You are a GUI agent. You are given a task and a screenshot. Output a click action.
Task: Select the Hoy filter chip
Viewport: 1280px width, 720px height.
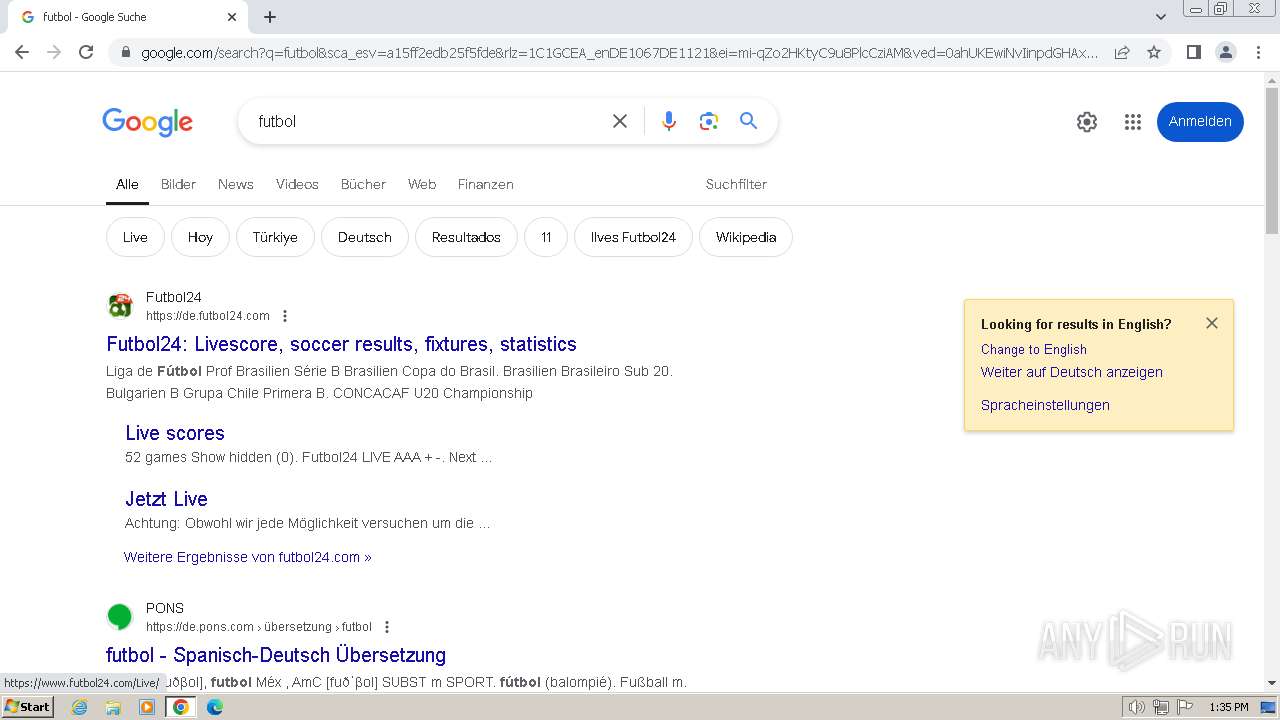200,237
